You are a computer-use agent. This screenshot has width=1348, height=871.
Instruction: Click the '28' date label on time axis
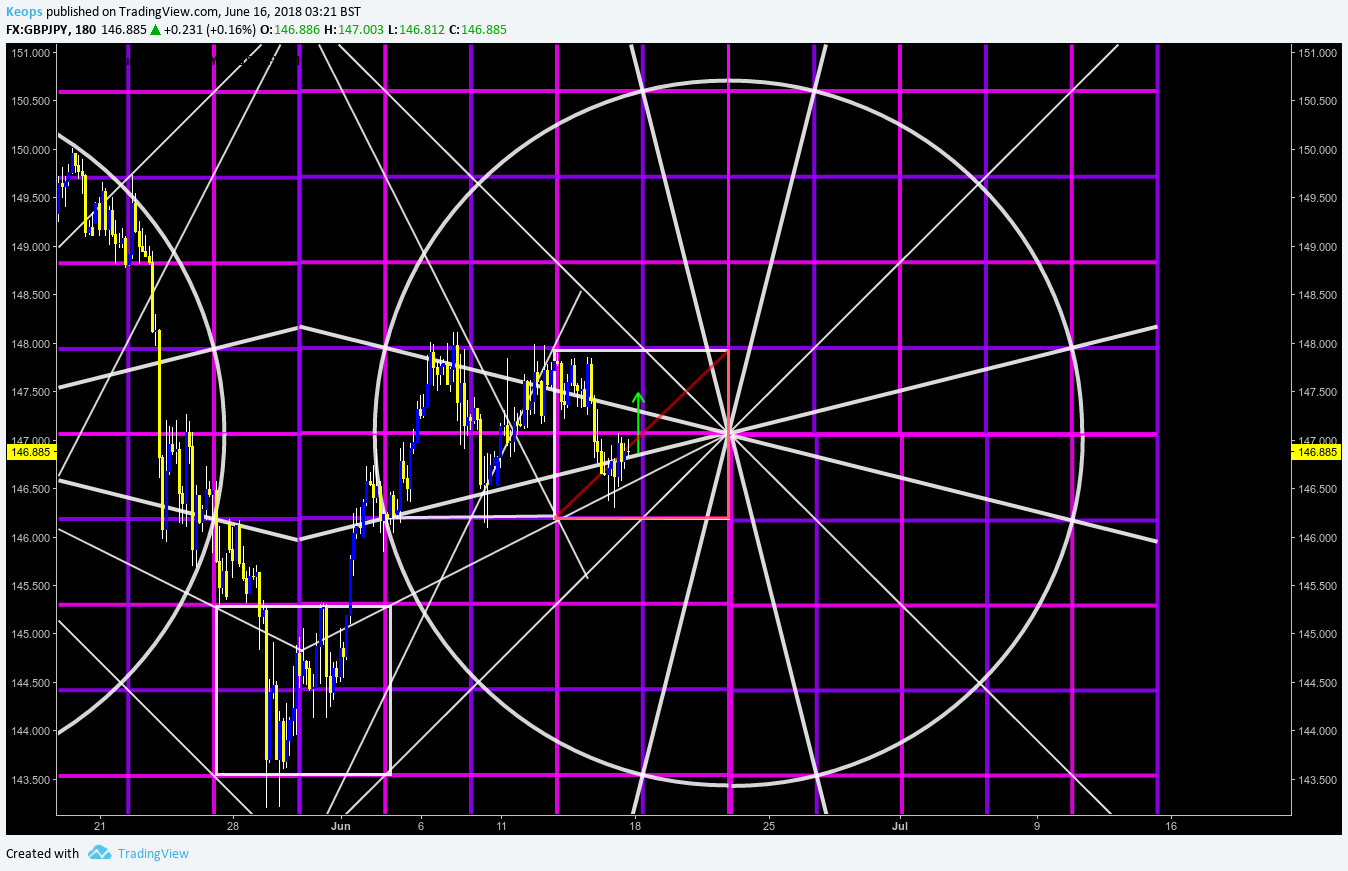click(232, 825)
